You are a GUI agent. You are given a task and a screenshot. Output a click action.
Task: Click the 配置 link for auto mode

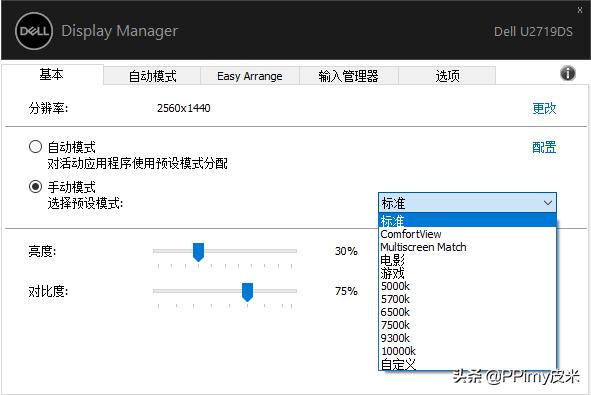(544, 147)
